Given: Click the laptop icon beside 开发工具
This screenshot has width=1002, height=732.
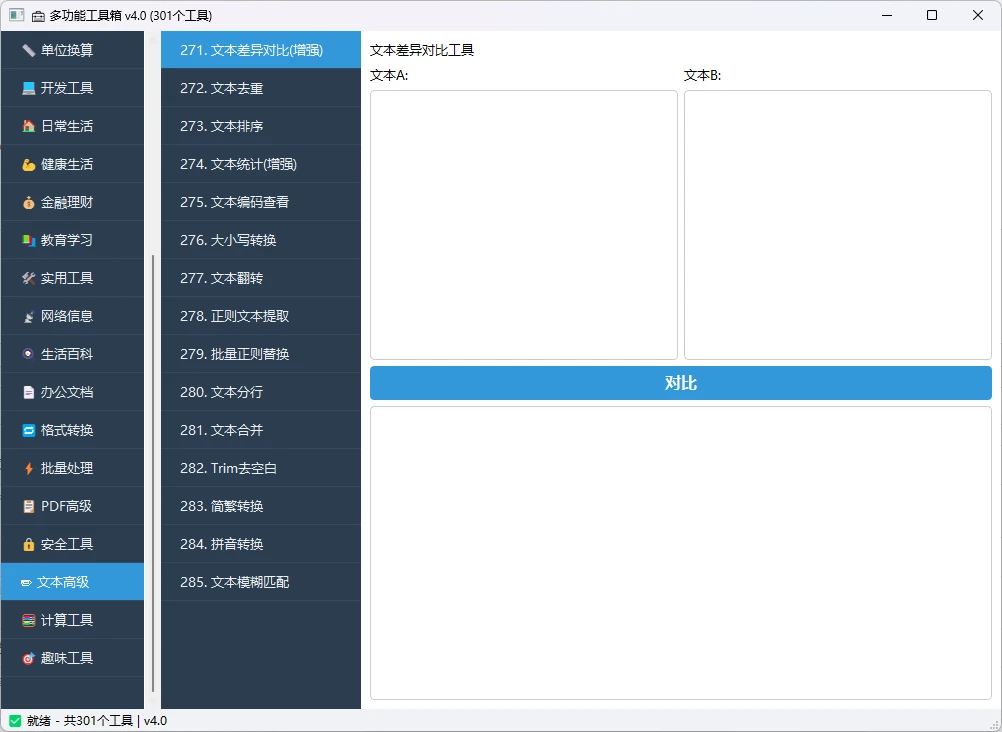Looking at the screenshot, I should [x=28, y=88].
